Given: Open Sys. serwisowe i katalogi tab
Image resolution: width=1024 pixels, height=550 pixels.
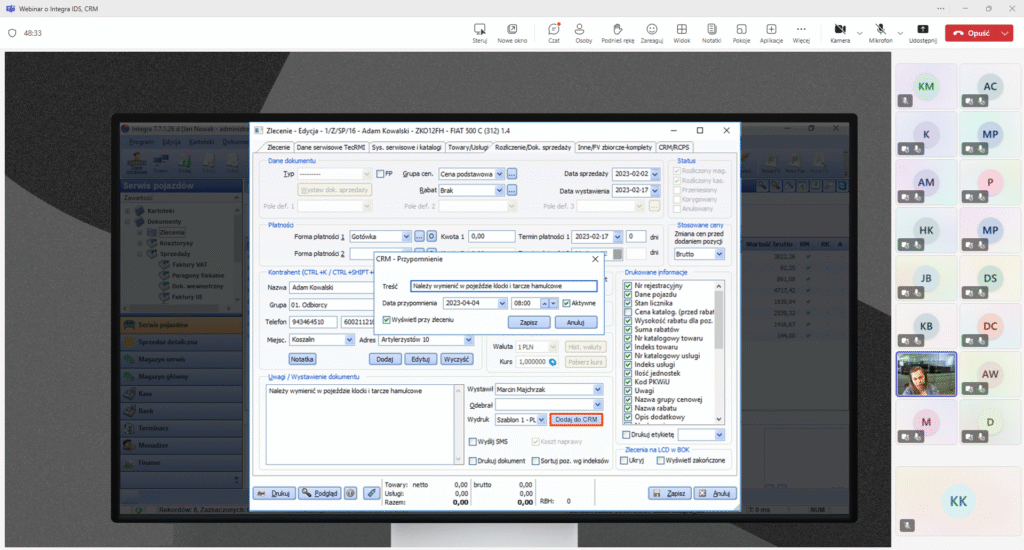Looking at the screenshot, I should [x=406, y=147].
